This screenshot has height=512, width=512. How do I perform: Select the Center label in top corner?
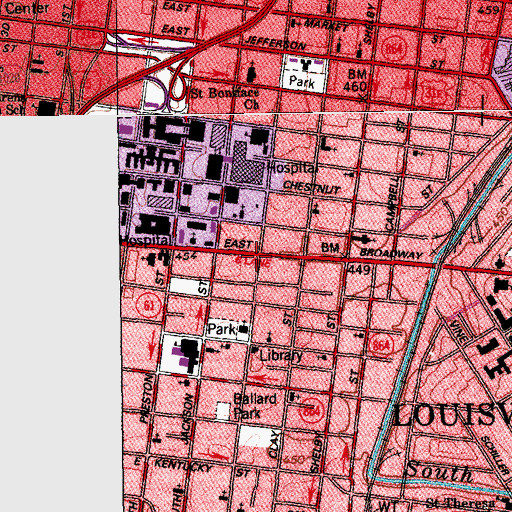pos(27,8)
